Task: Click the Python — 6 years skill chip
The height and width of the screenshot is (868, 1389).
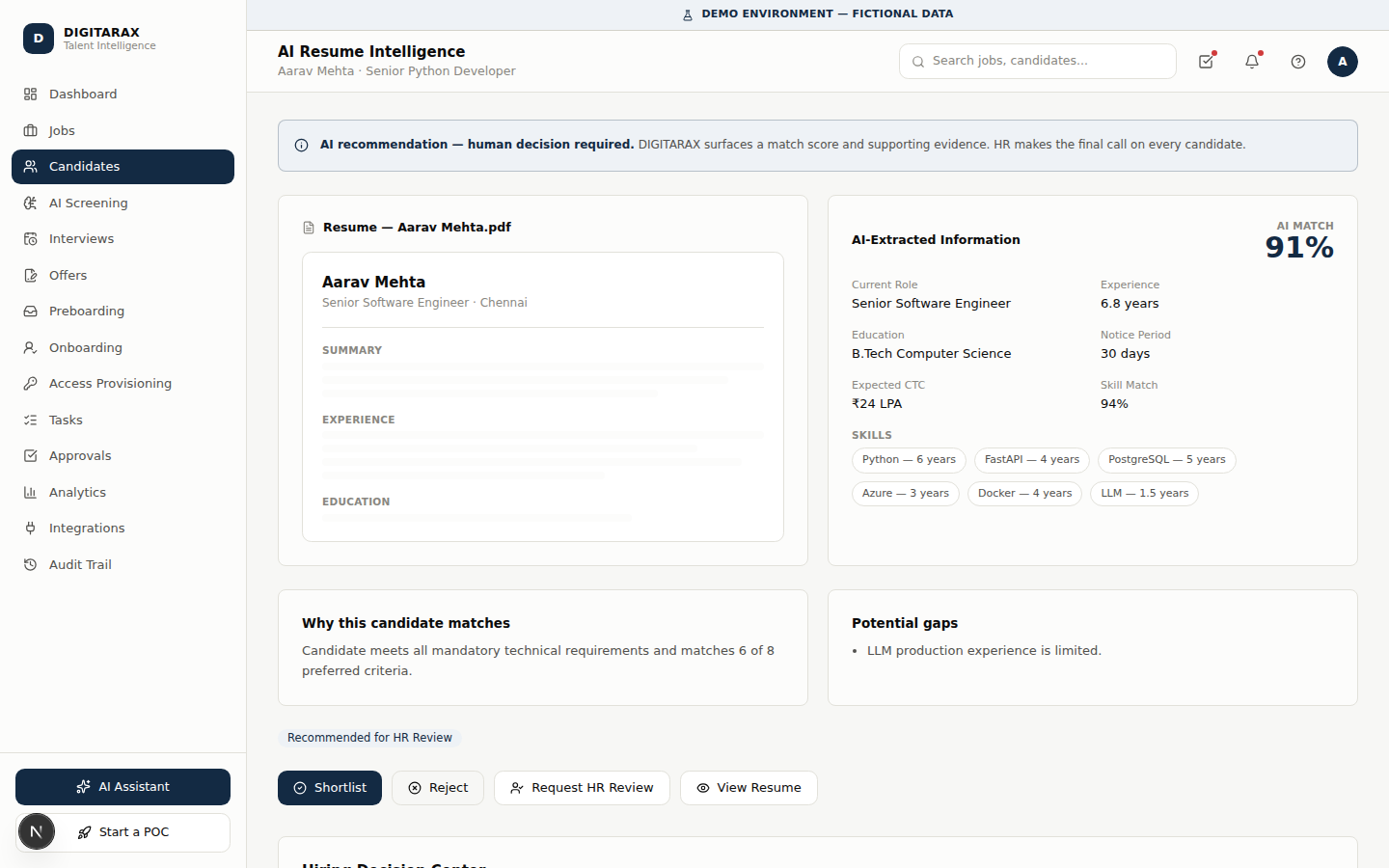Action: (909, 460)
